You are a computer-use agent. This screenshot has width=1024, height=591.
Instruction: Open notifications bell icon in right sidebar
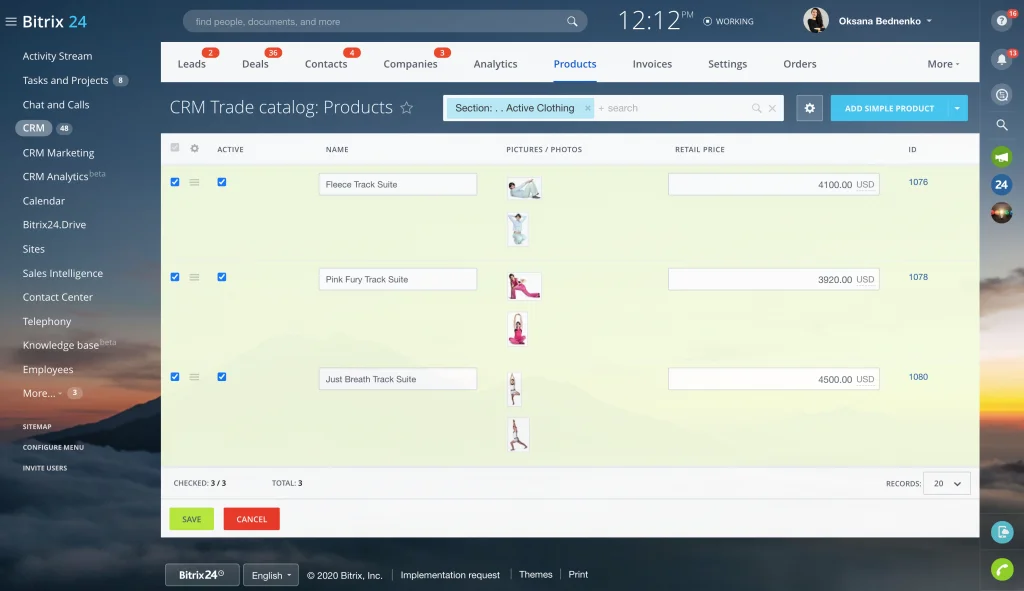pyautogui.click(x=1001, y=60)
